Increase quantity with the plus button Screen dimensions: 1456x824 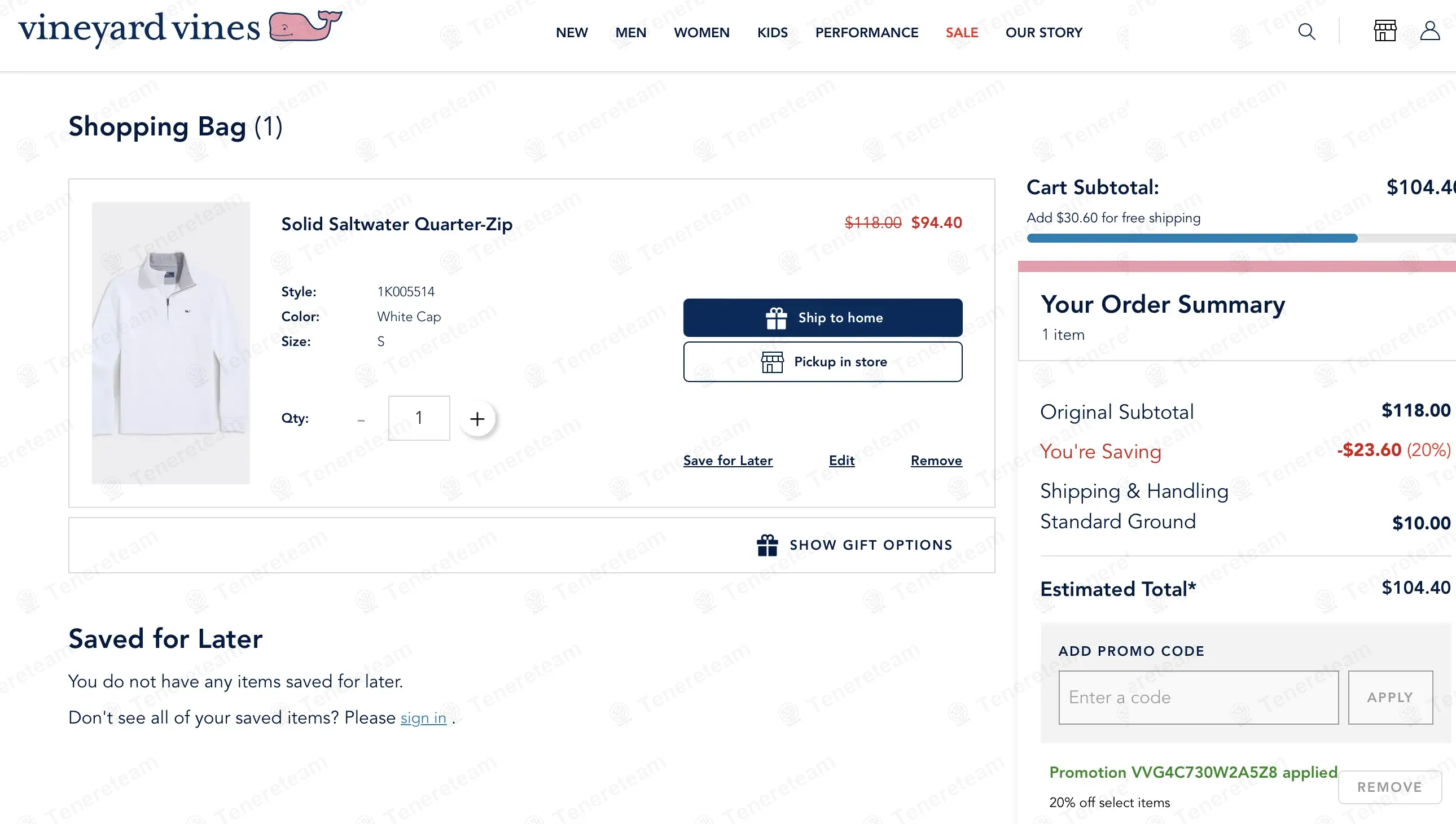click(x=477, y=419)
